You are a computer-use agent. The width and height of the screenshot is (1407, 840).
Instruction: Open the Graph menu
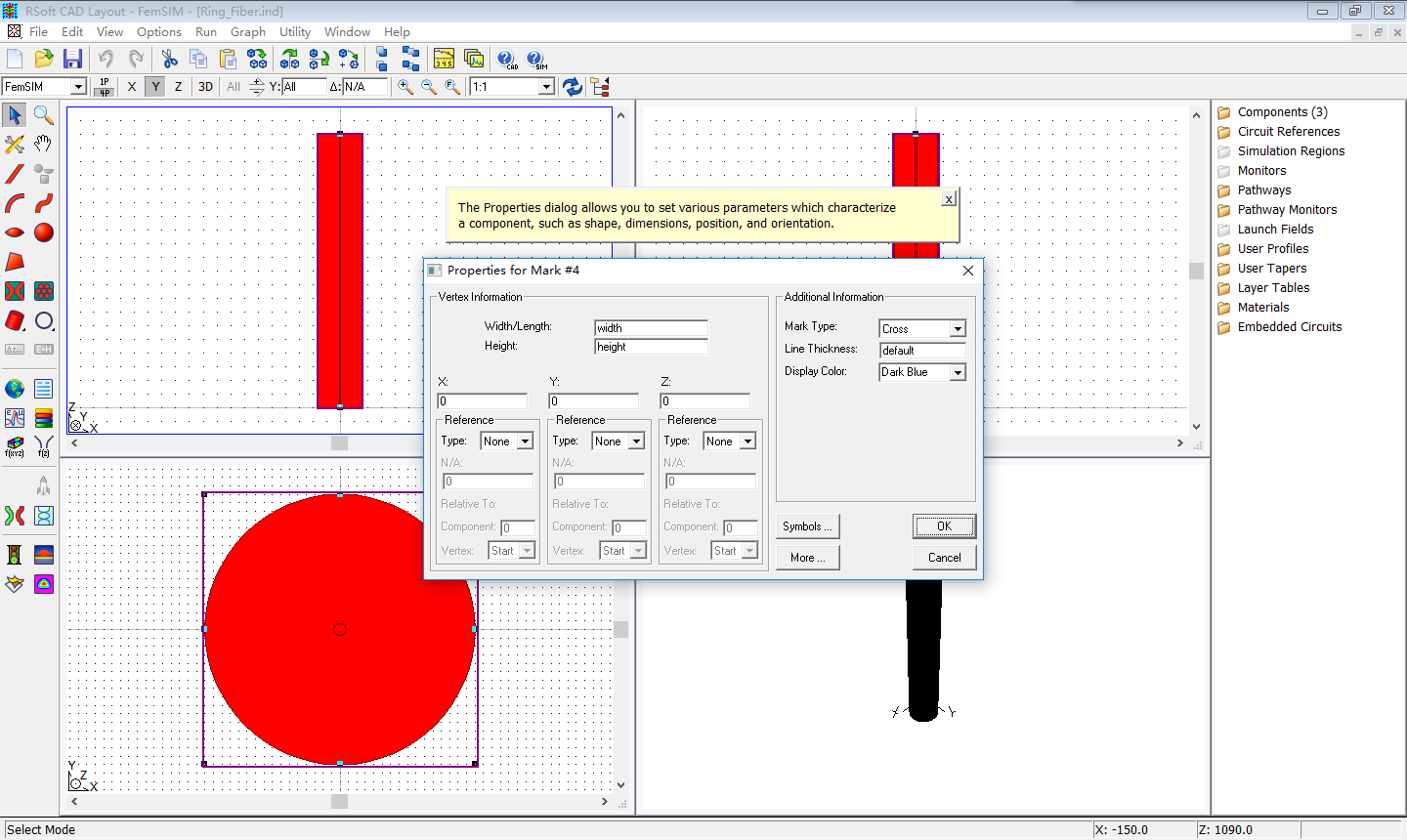point(248,32)
